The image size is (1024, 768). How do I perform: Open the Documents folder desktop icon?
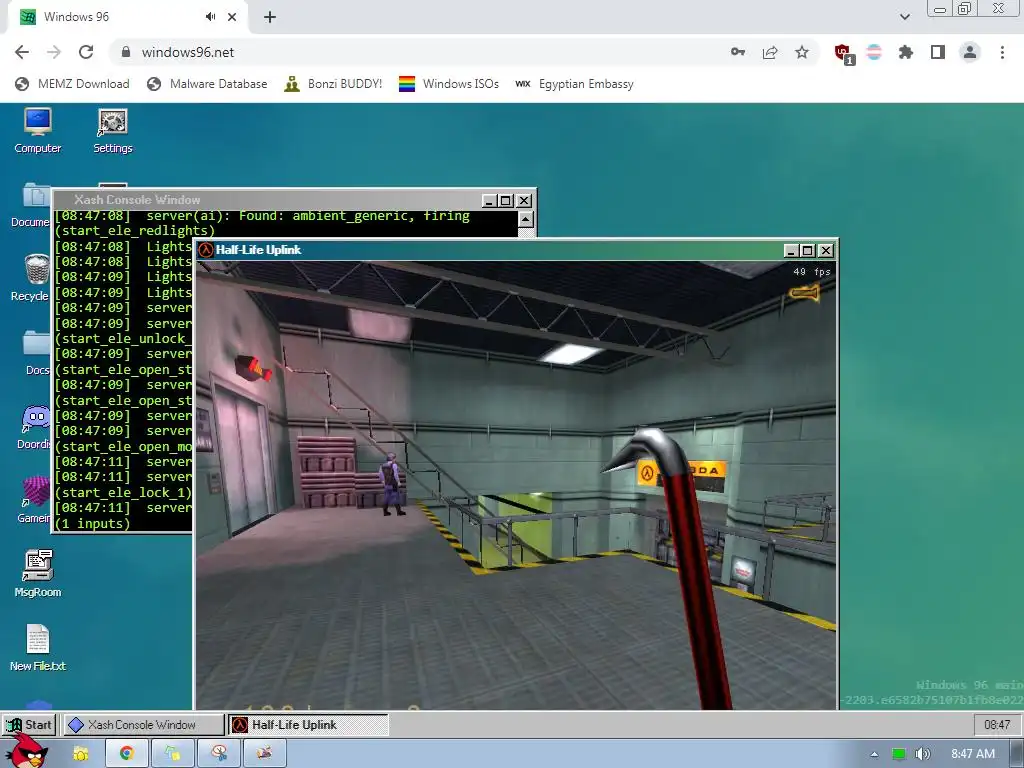click(31, 204)
